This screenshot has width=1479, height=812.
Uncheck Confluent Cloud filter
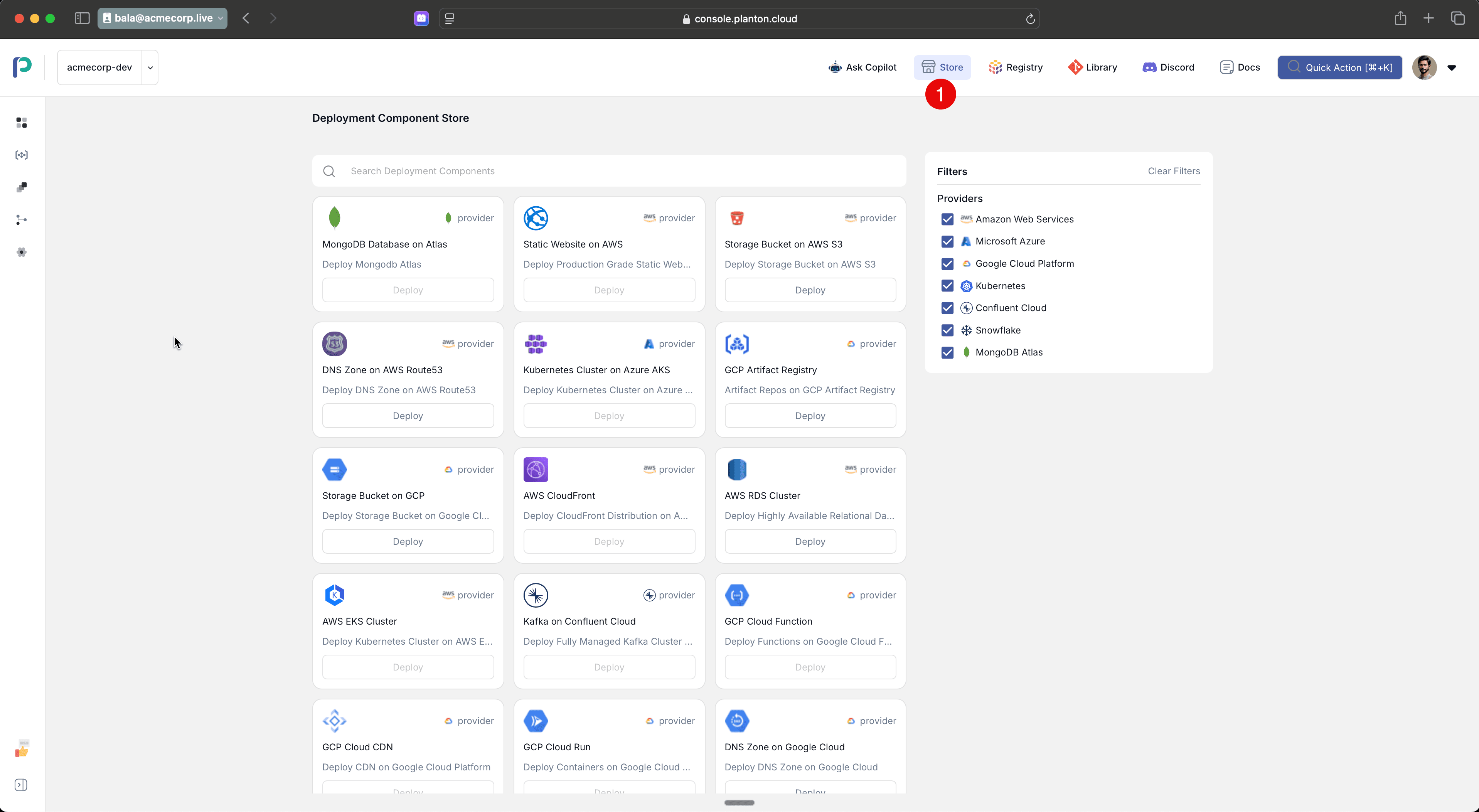947,308
